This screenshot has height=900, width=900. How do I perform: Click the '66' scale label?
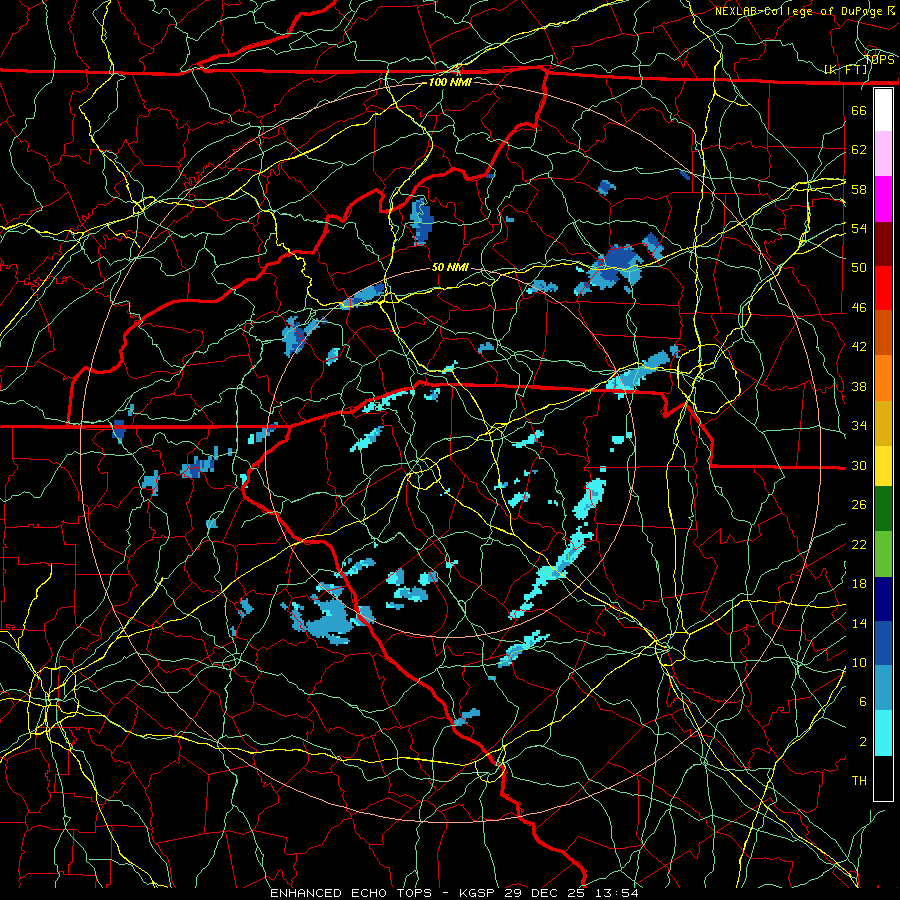coord(859,110)
